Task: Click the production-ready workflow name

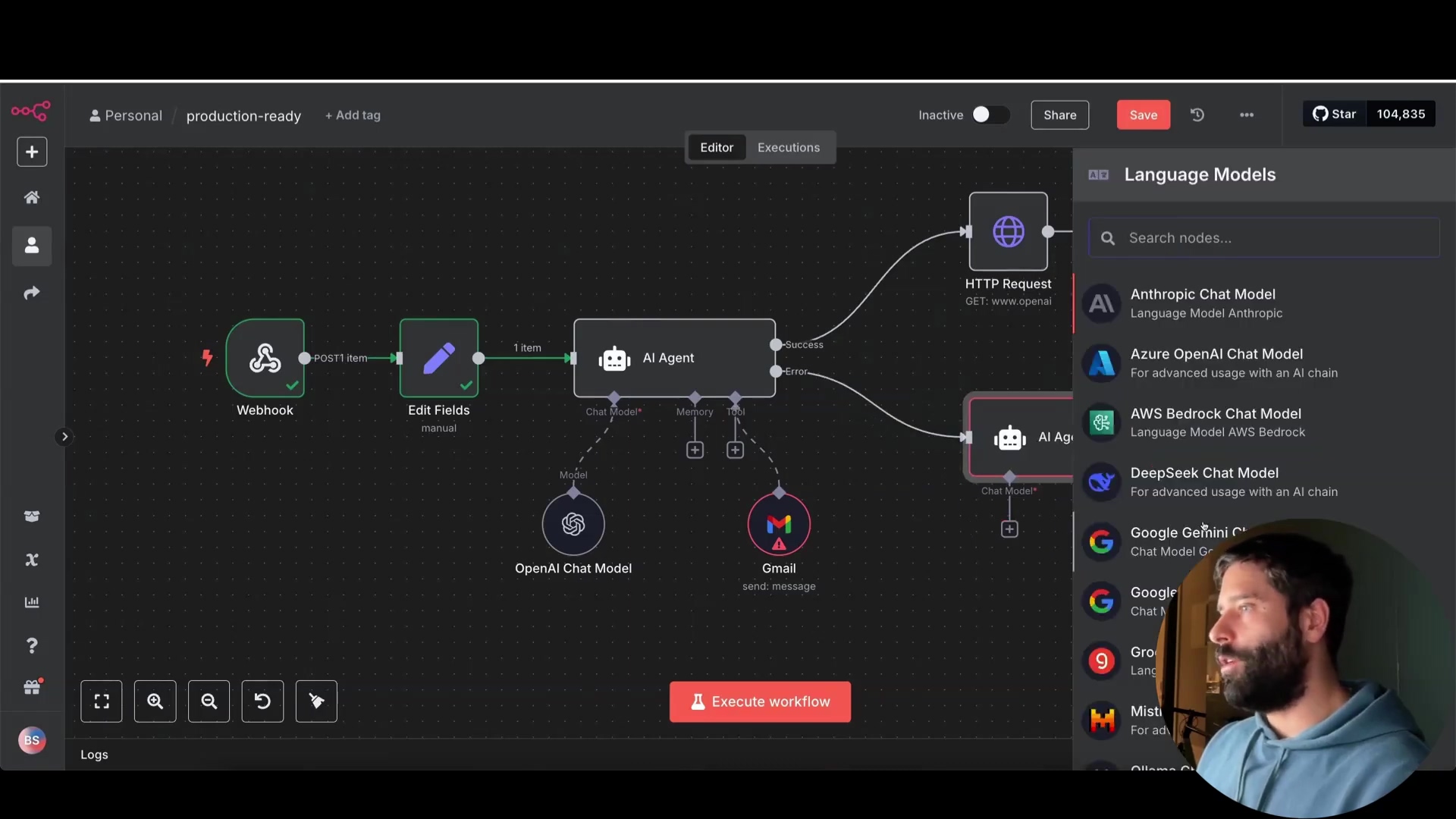Action: (243, 116)
